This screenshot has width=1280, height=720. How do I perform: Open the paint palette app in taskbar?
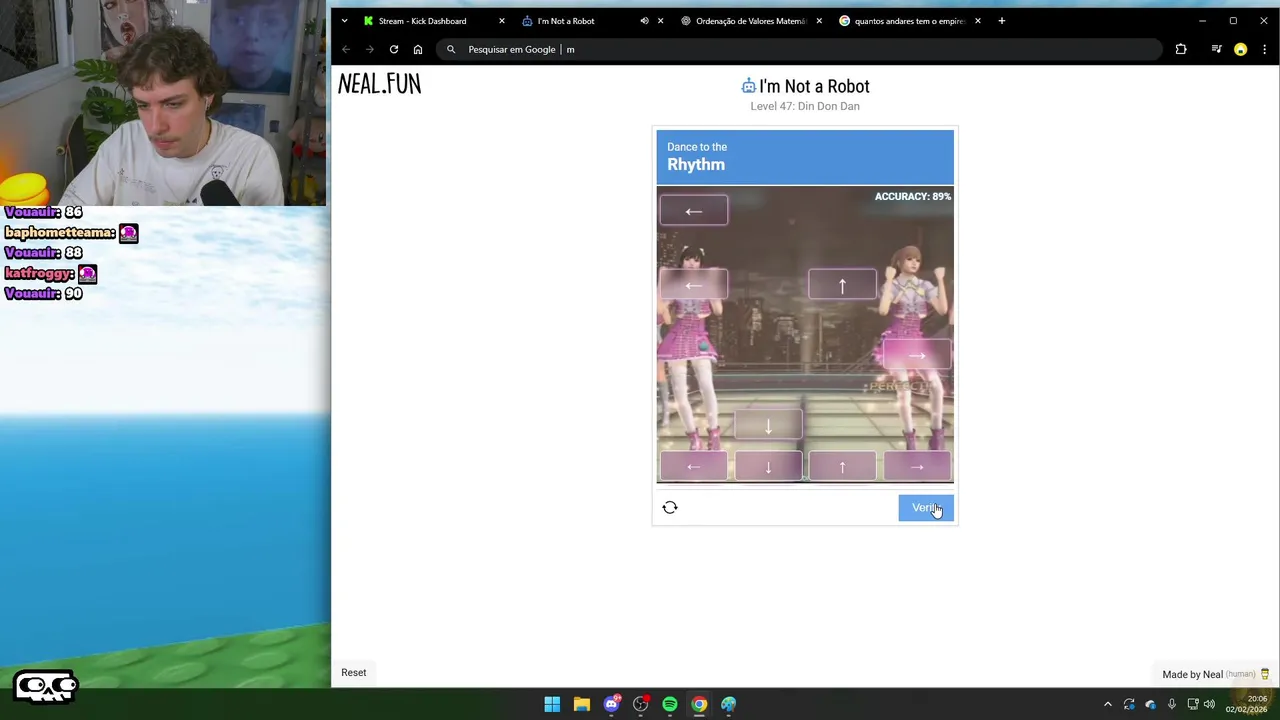pos(729,704)
